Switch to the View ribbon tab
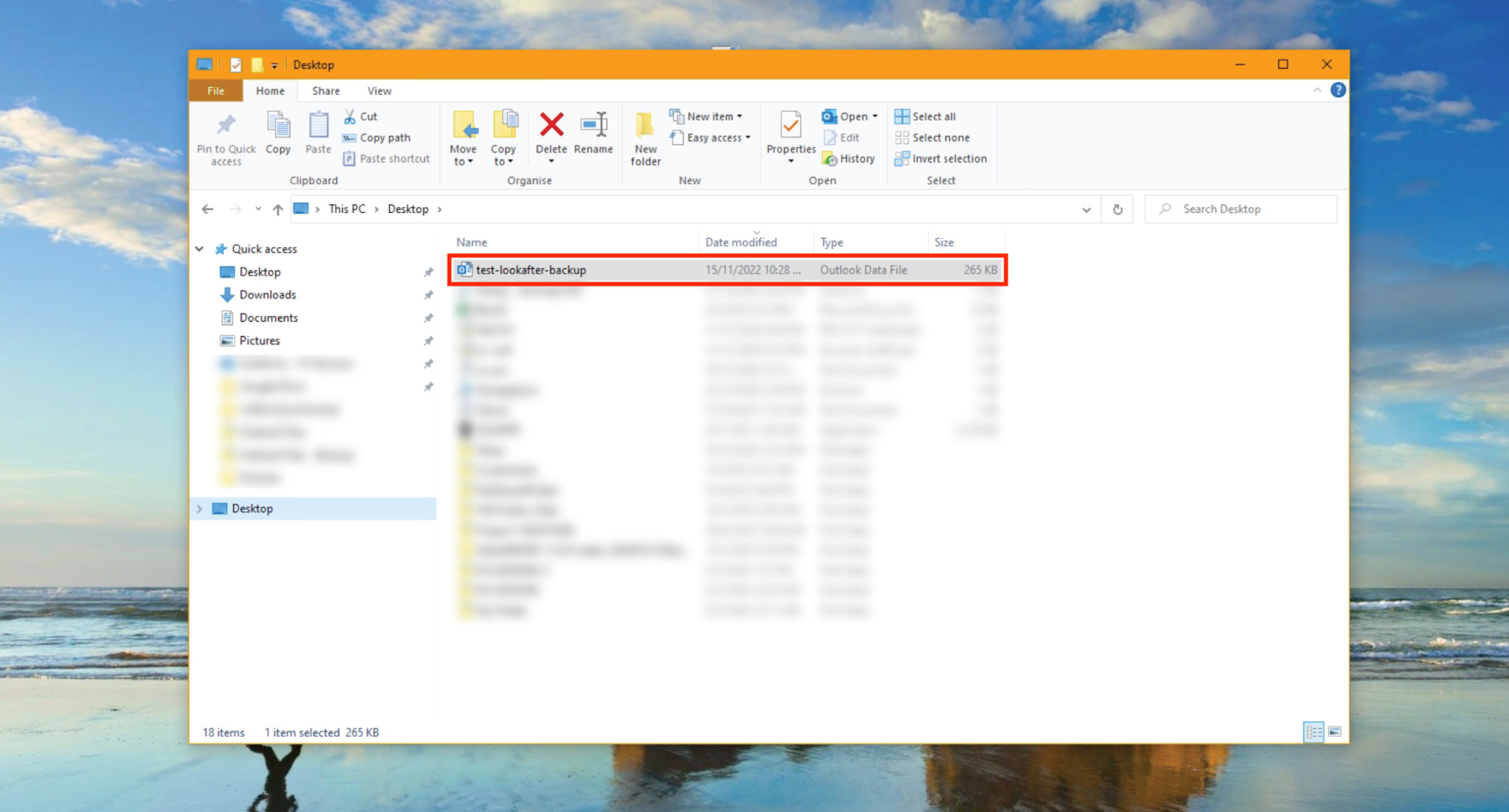 (379, 91)
